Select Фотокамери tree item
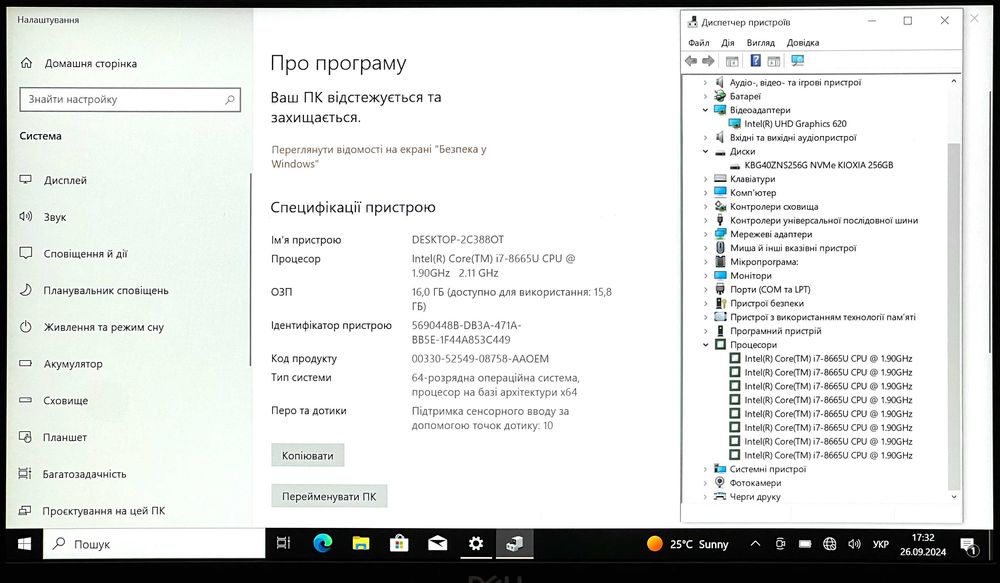The width and height of the screenshot is (1000, 583). click(x=755, y=483)
